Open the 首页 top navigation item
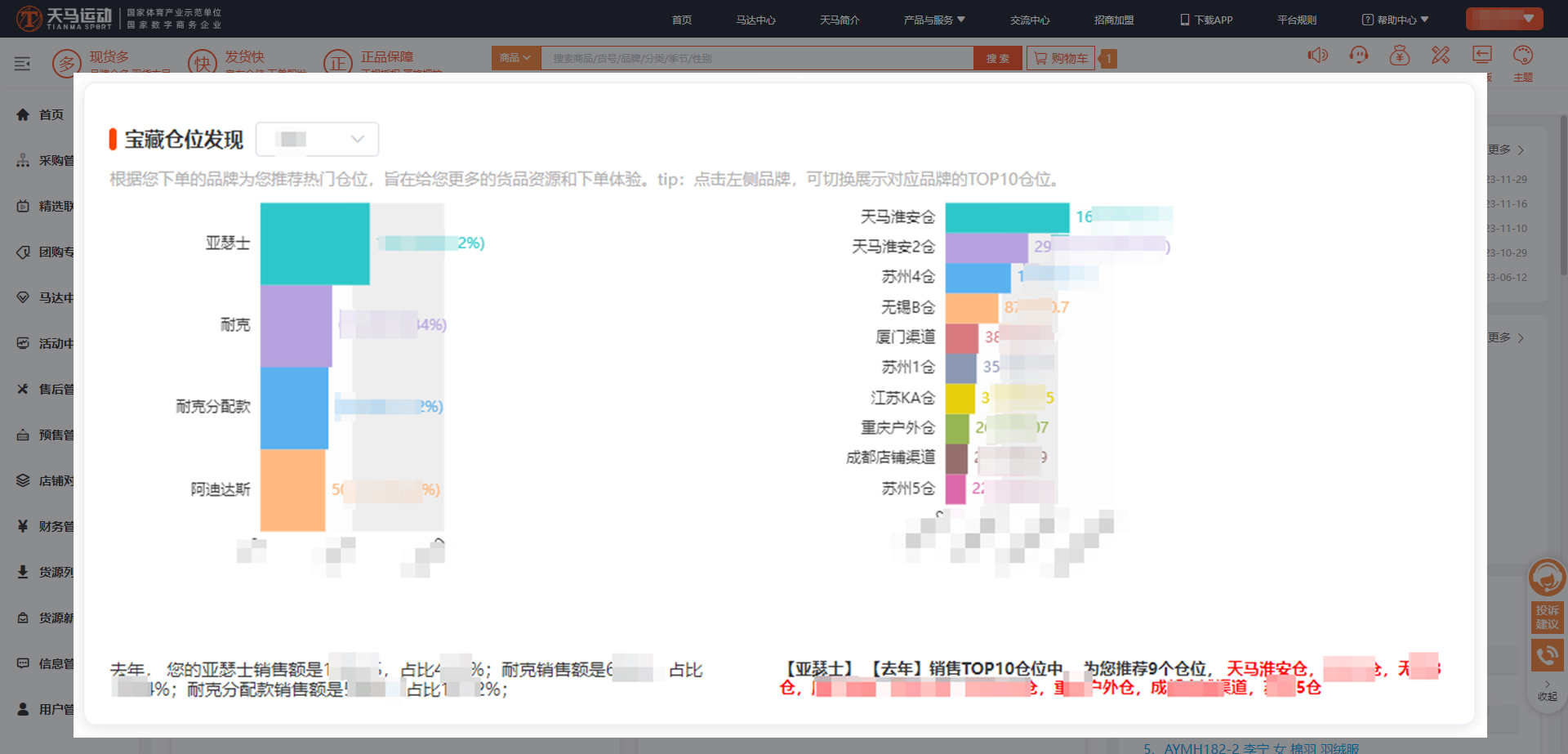1568x754 pixels. [682, 20]
